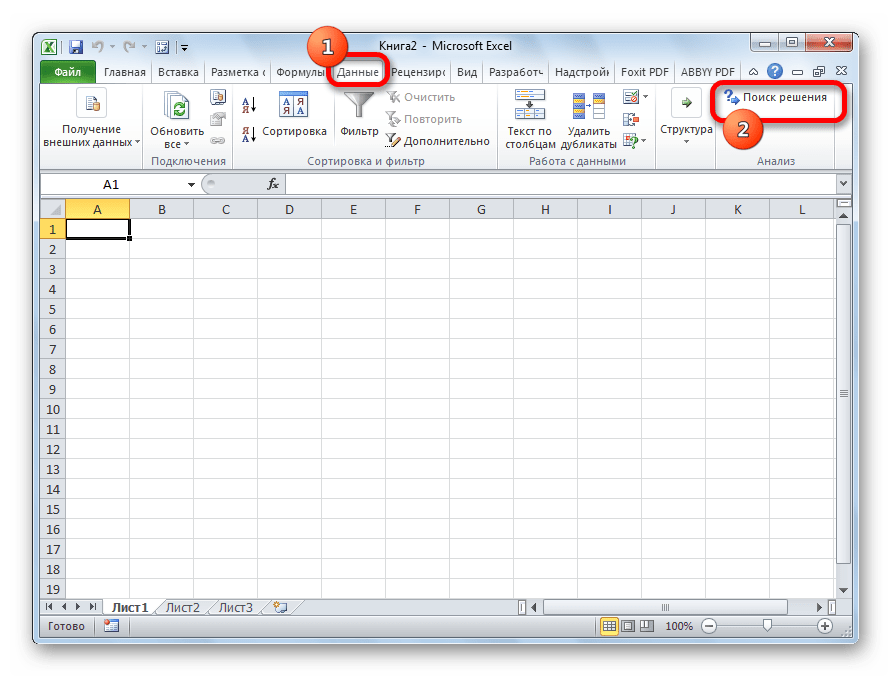Switch to the Главная tab
892x677 pixels.
tap(125, 72)
